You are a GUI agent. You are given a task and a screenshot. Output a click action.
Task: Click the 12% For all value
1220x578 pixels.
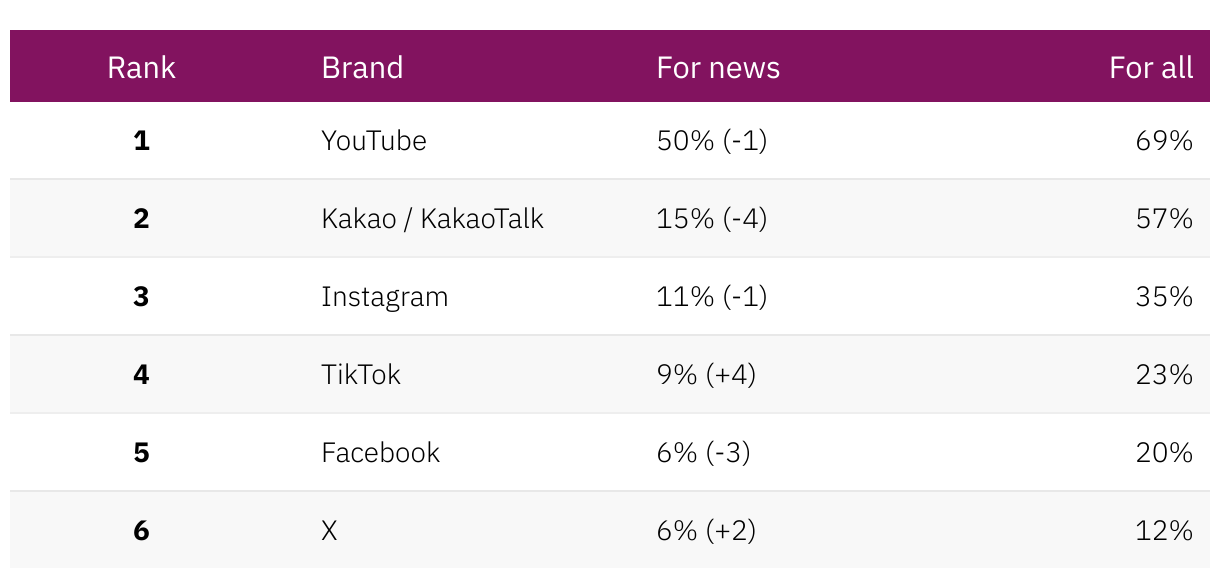coord(1164,531)
